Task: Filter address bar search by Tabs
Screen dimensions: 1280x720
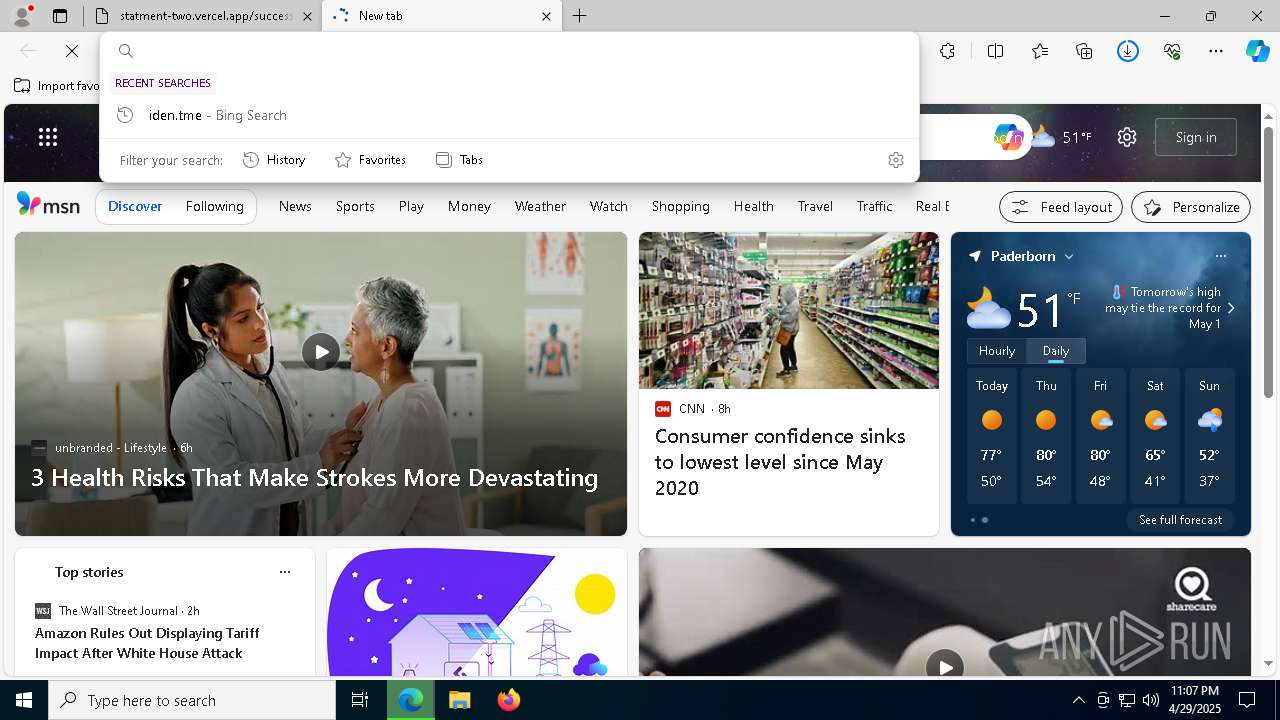Action: (x=460, y=160)
